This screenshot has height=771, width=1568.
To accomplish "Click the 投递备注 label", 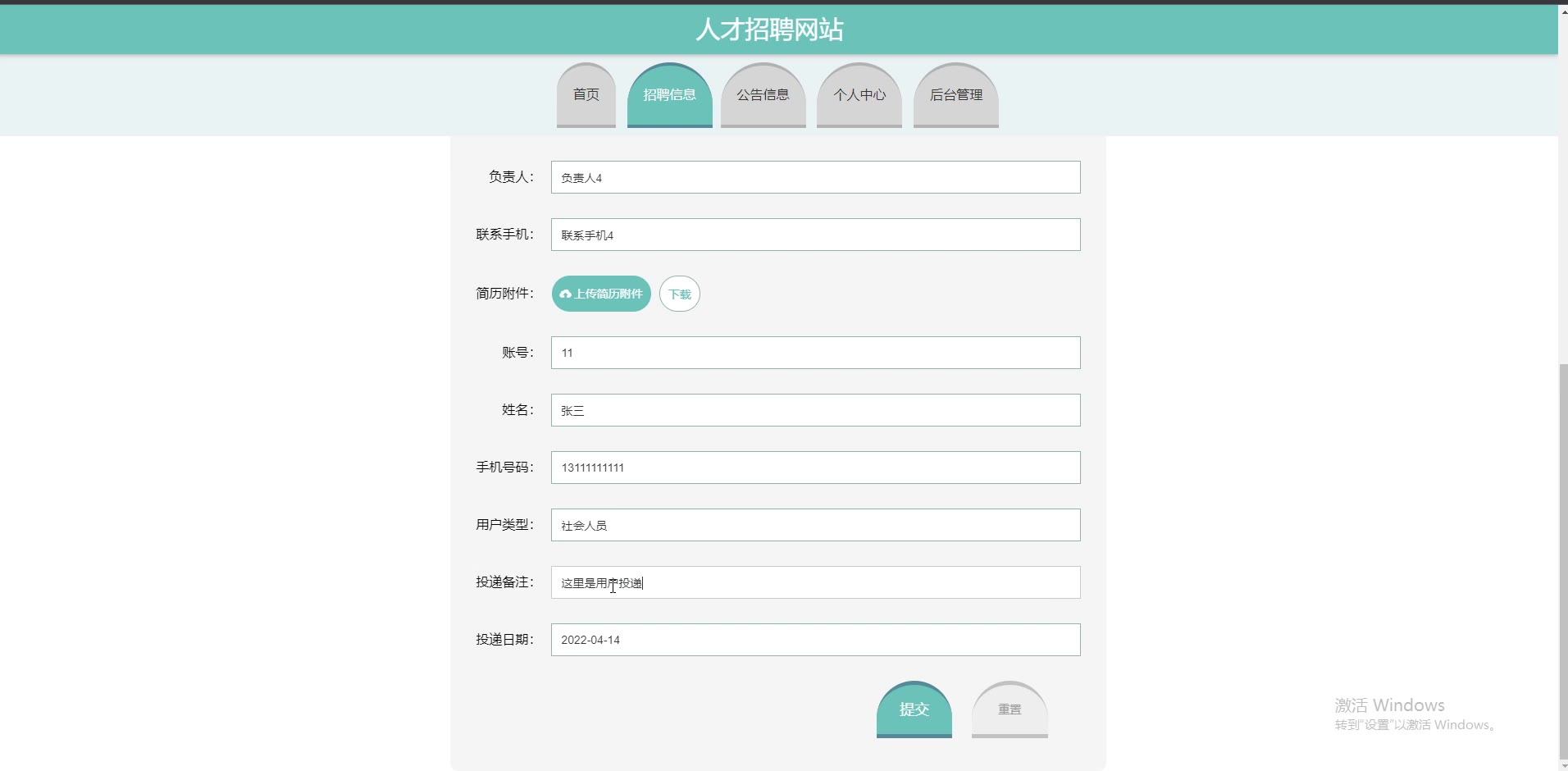I will pos(504,582).
